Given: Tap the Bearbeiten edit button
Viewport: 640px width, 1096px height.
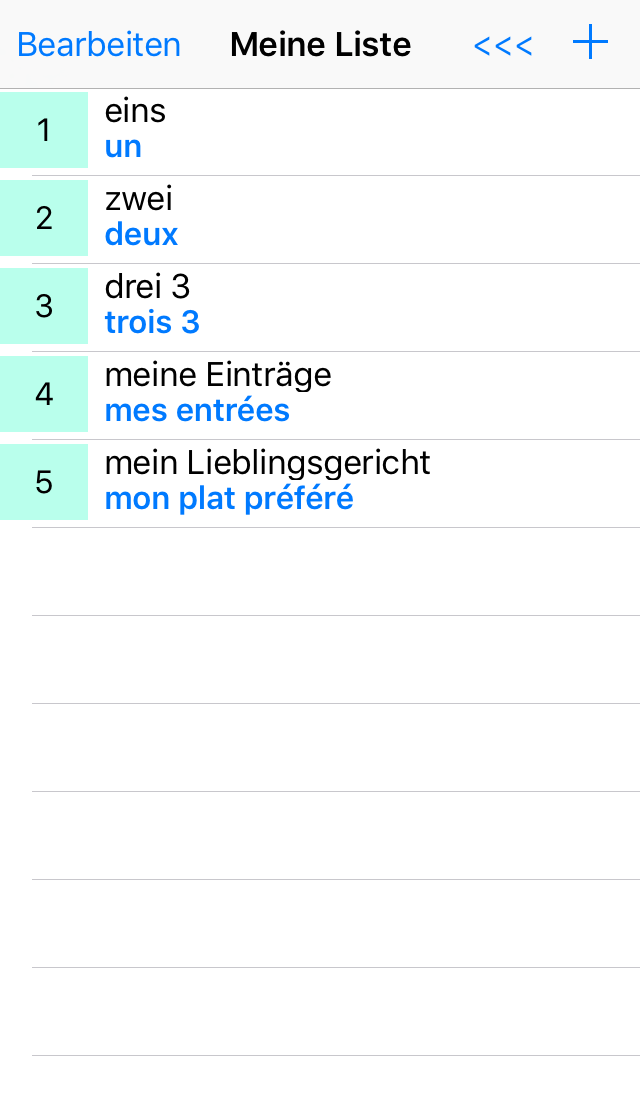Looking at the screenshot, I should [x=99, y=45].
